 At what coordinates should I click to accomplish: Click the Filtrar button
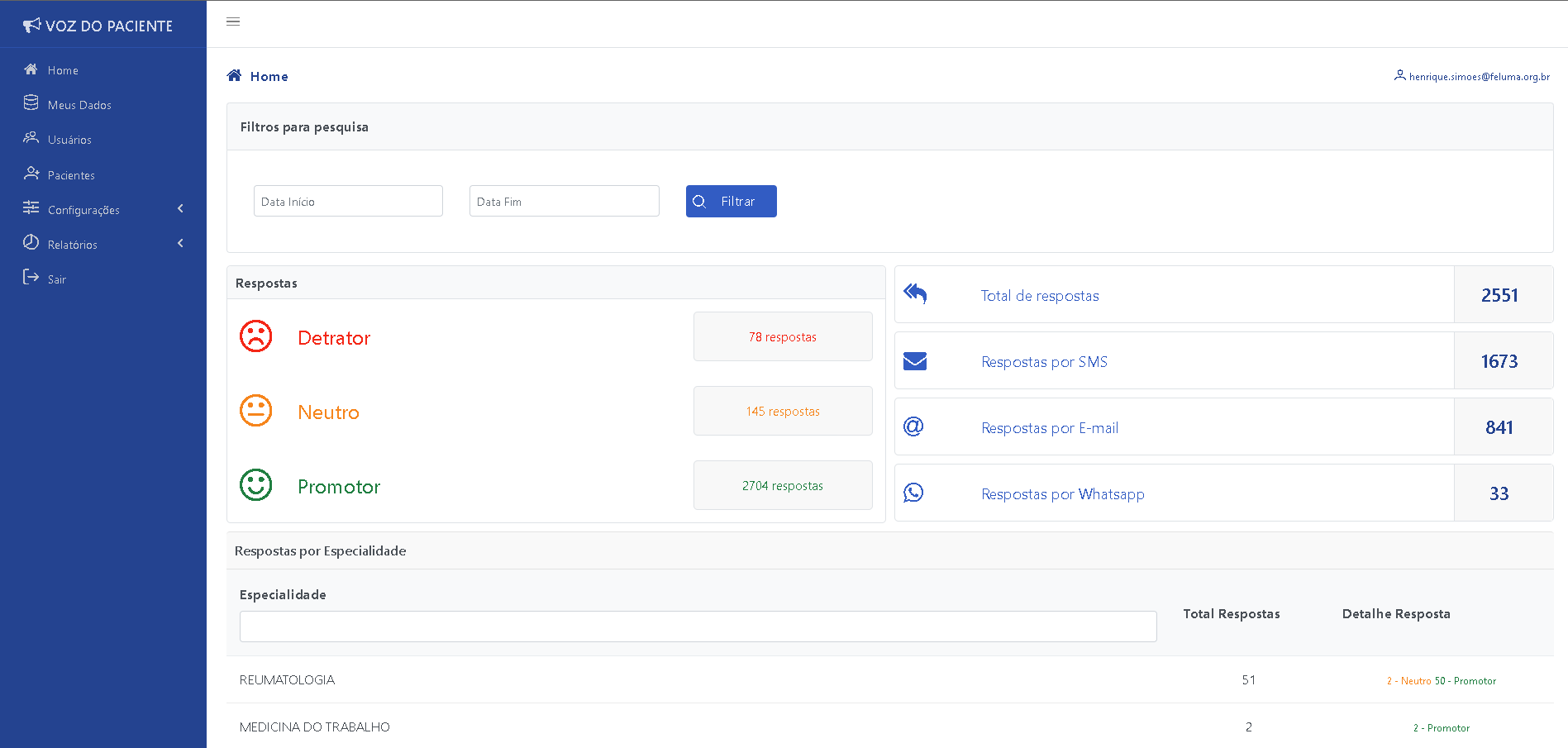pos(732,202)
